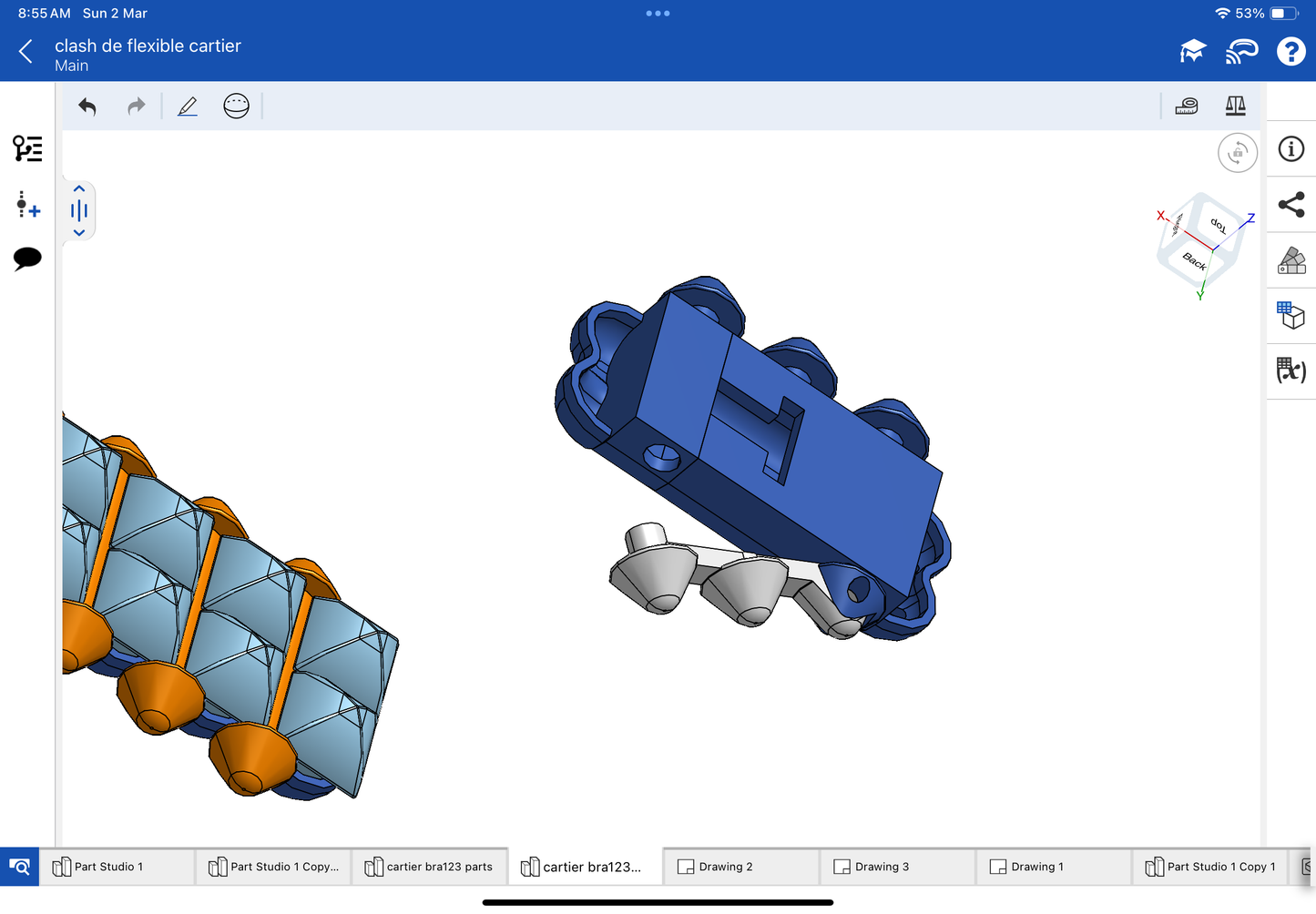
Task: Switch to the Drawing 2 tab
Action: click(725, 867)
